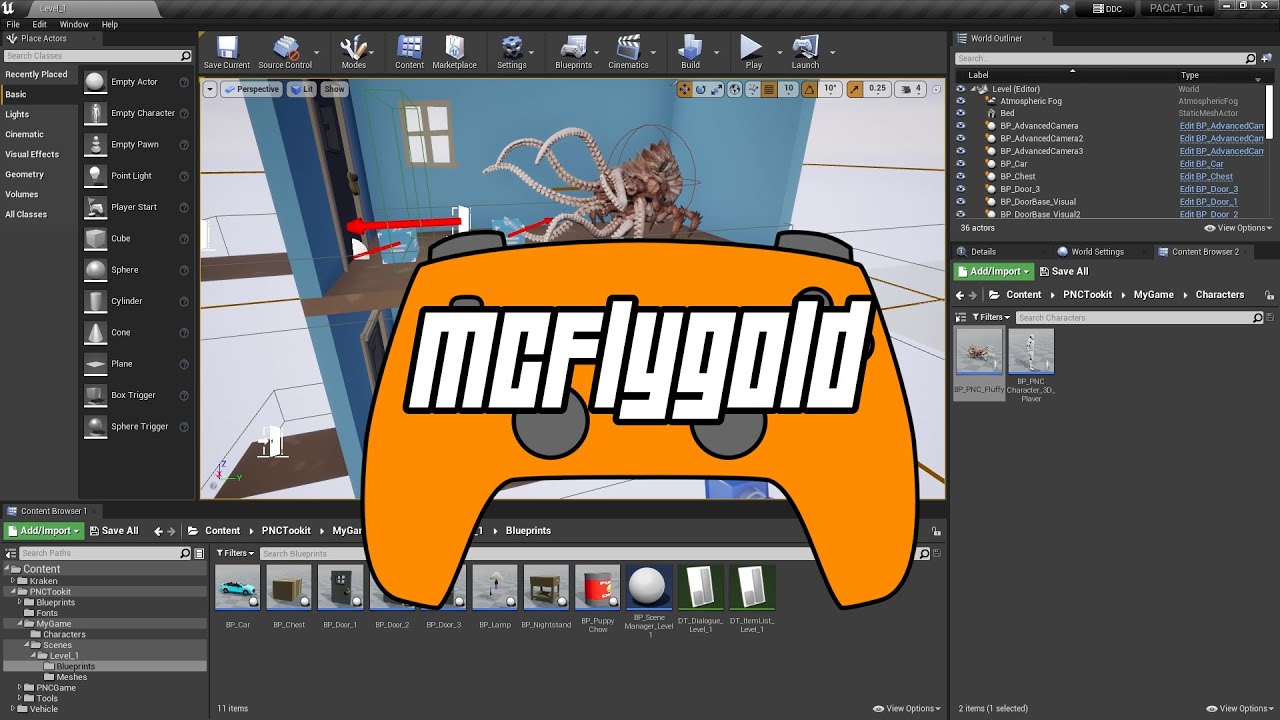Image resolution: width=1280 pixels, height=720 pixels.
Task: Toggle visibility of Bed in World Outliner
Action: click(961, 113)
